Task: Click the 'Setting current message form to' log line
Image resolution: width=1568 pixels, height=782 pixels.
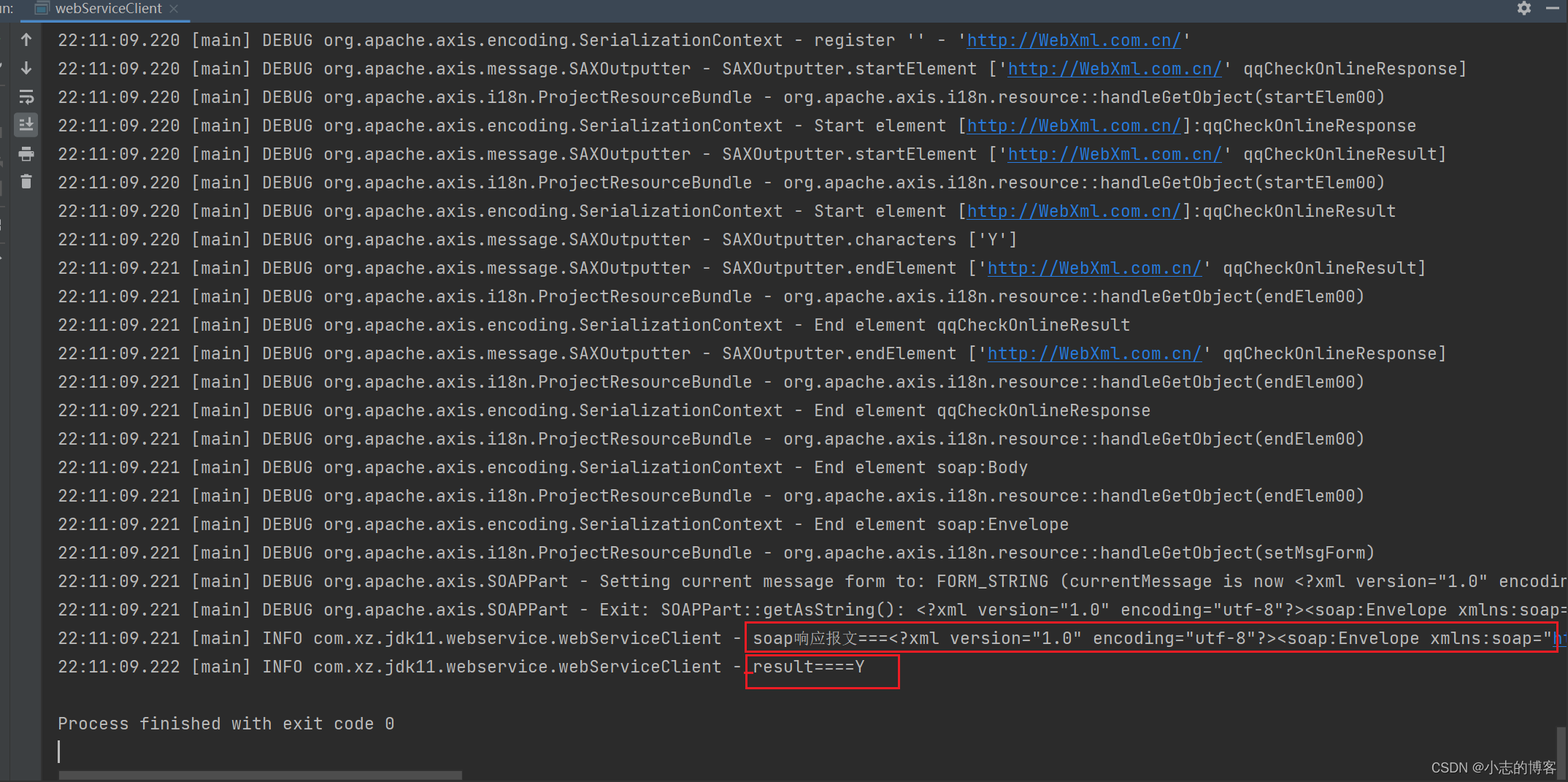Action: (x=812, y=581)
